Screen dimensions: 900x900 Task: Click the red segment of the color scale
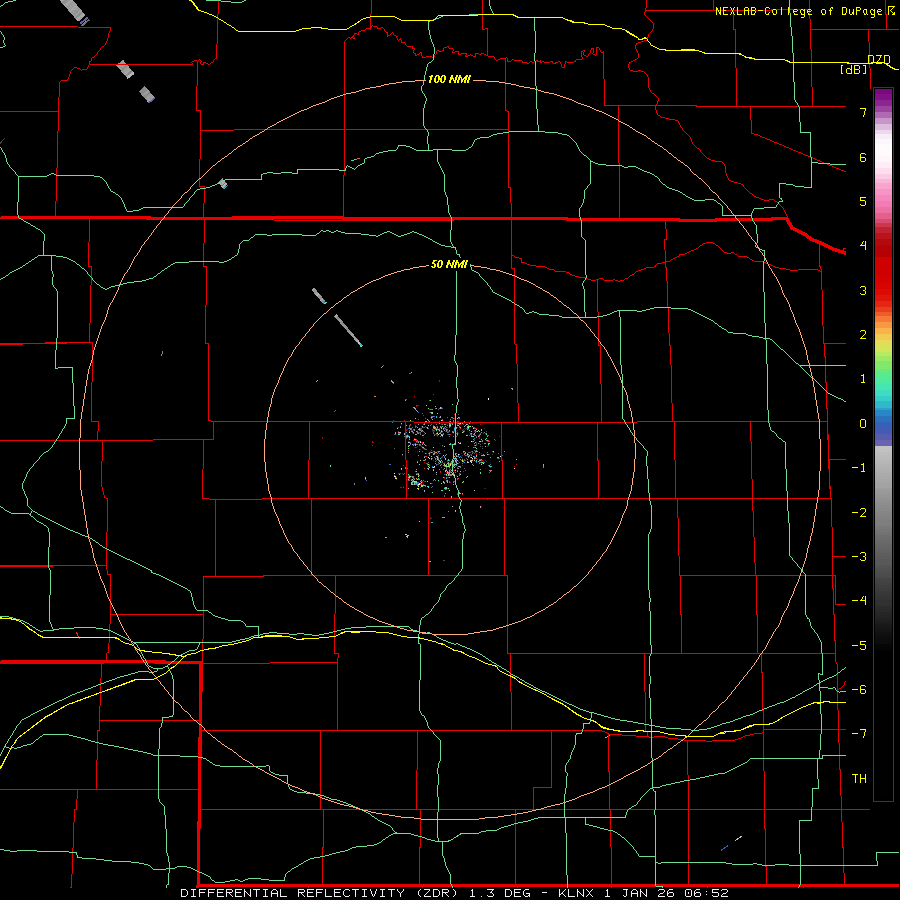883,270
